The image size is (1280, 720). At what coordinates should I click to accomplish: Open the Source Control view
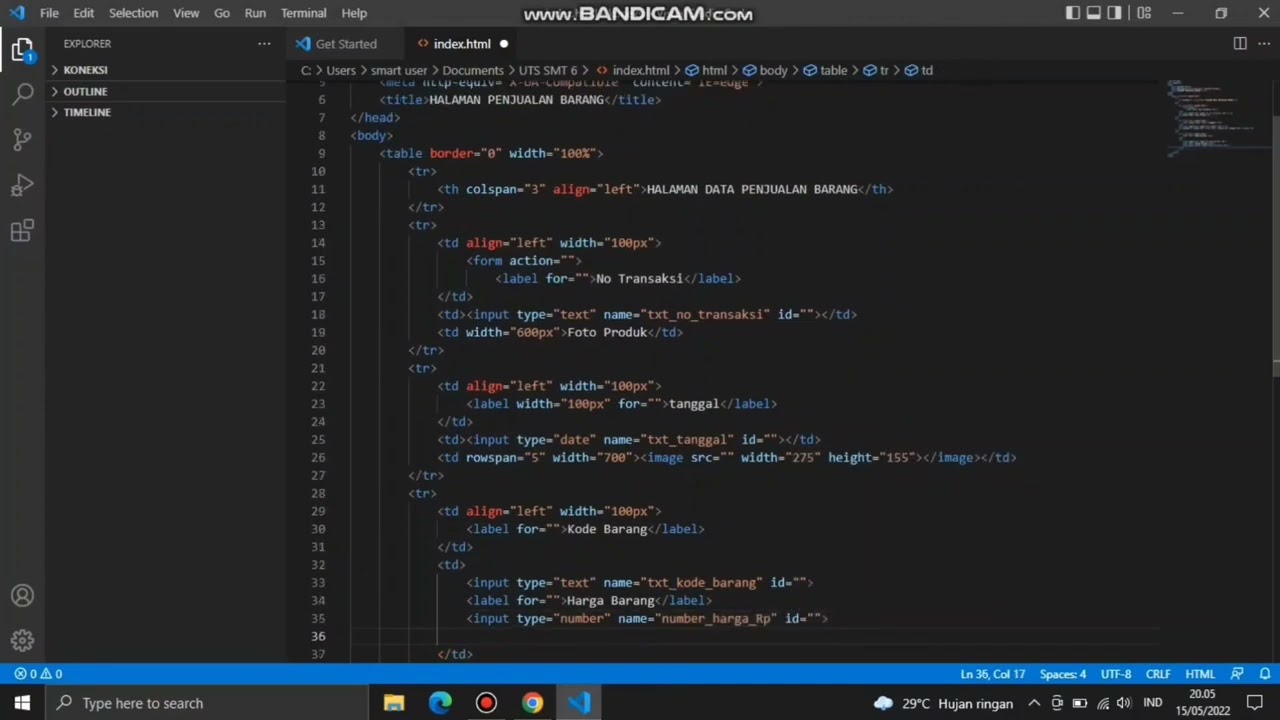(x=22, y=140)
